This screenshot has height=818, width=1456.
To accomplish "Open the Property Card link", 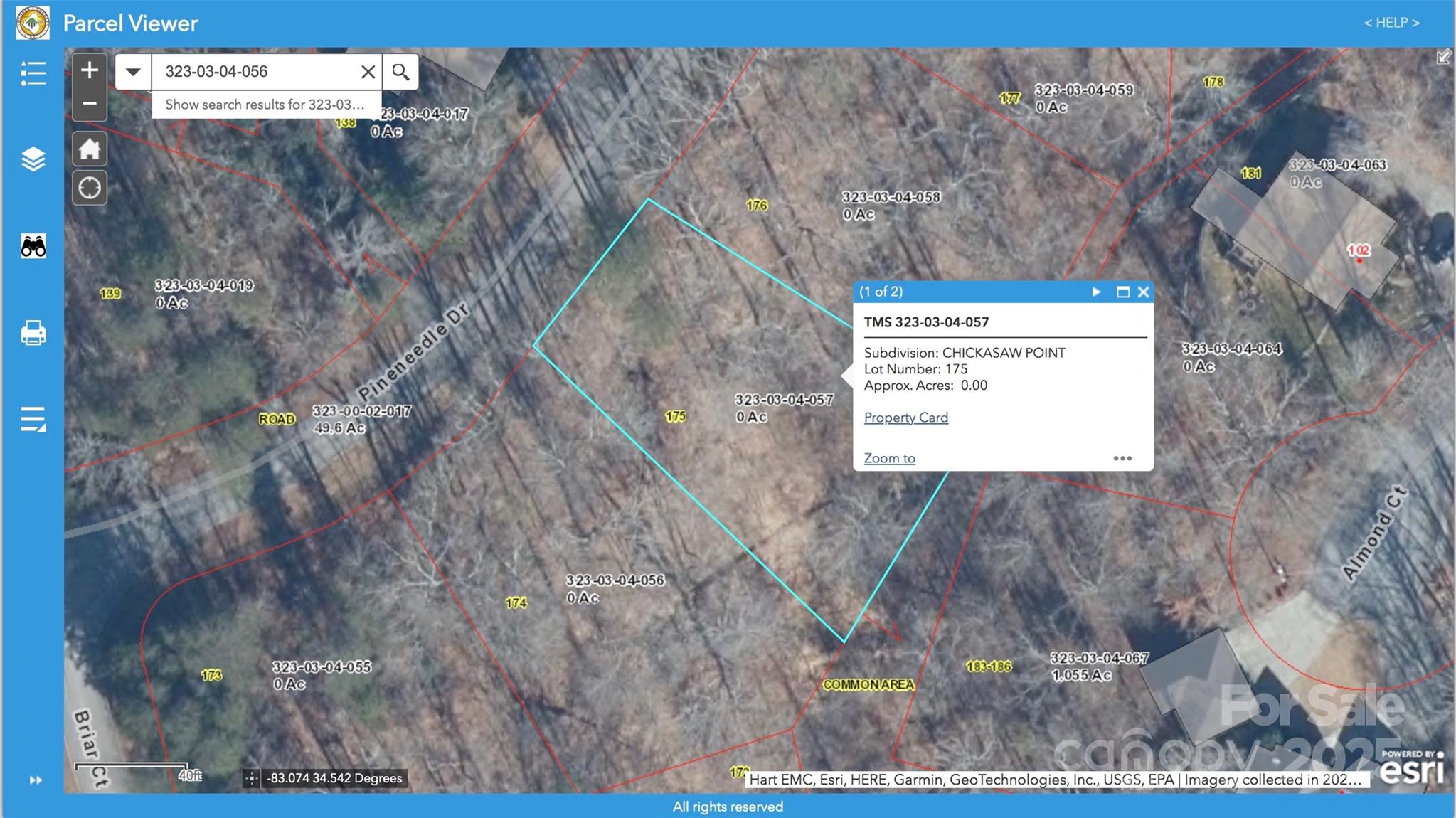I will tap(905, 418).
